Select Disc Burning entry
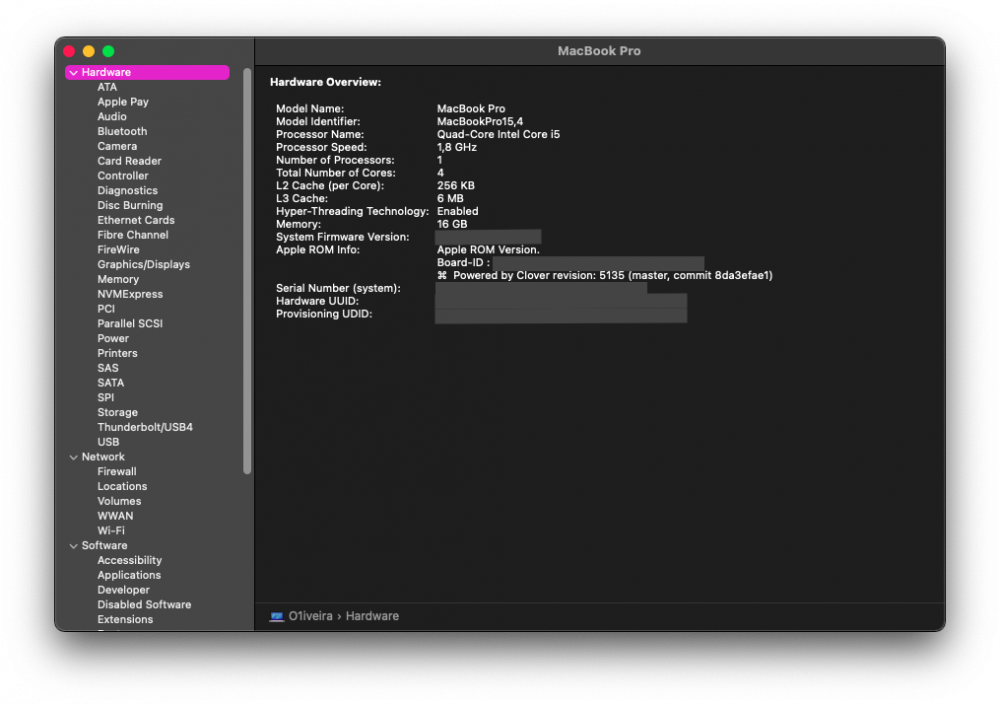Image resolution: width=1000 pixels, height=704 pixels. pos(129,205)
